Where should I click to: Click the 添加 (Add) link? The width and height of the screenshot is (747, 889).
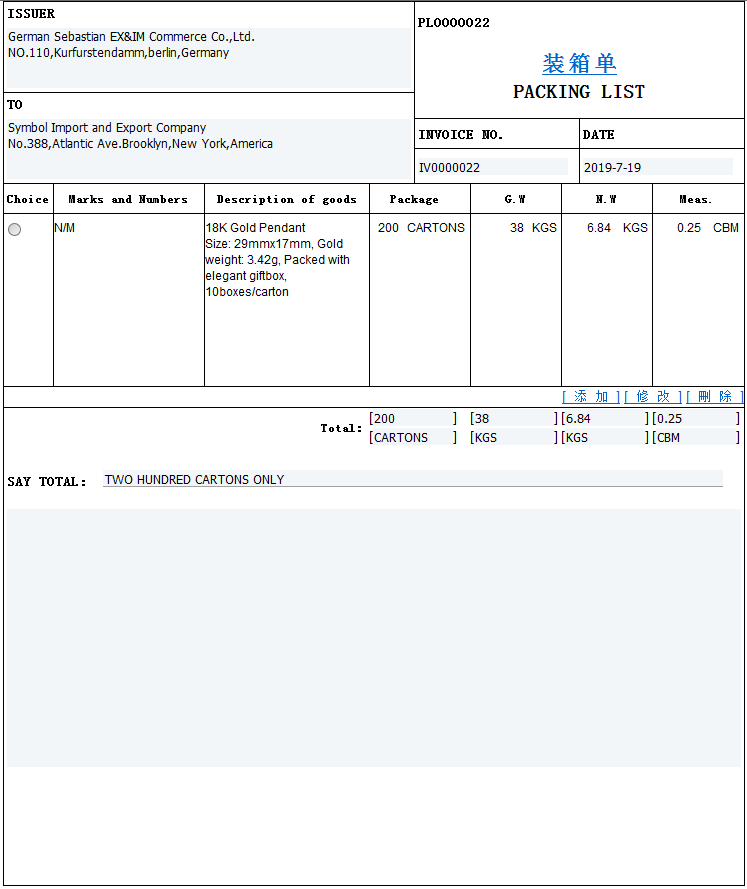(x=590, y=397)
